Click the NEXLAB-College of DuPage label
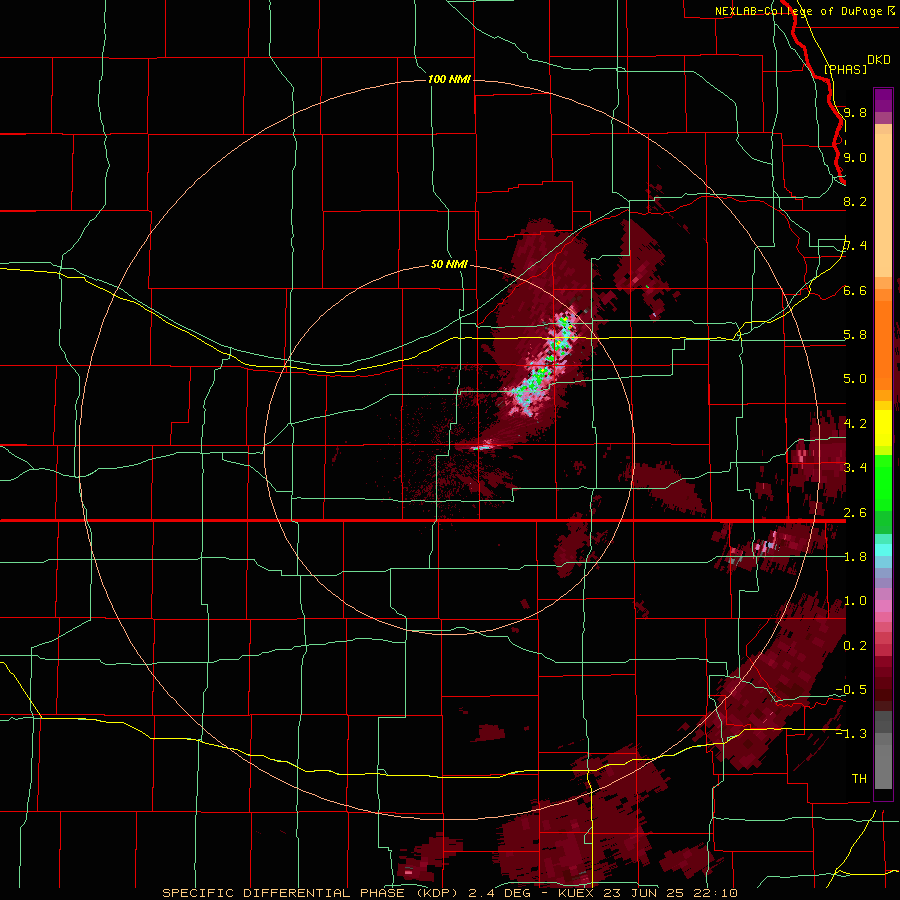 pos(798,11)
